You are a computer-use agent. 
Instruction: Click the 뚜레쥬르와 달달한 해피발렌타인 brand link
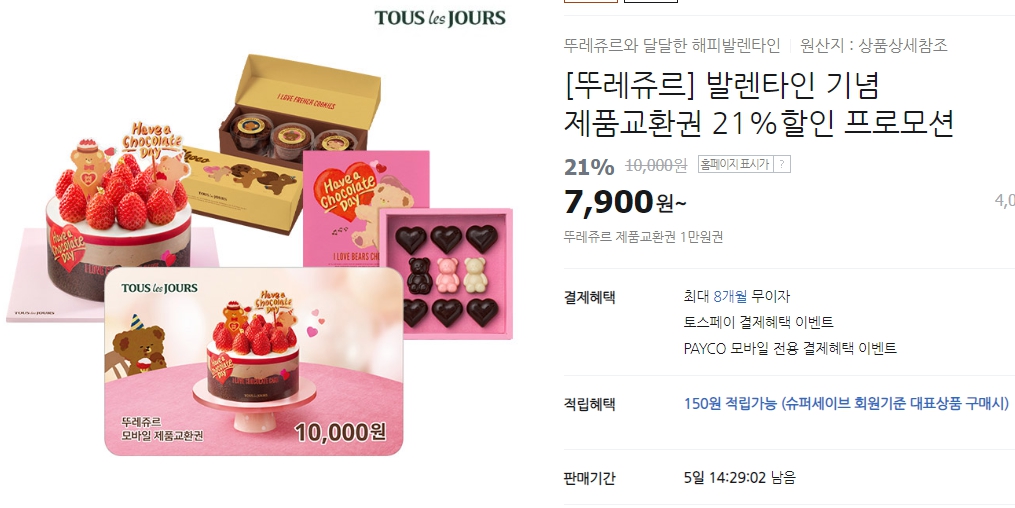pos(672,45)
